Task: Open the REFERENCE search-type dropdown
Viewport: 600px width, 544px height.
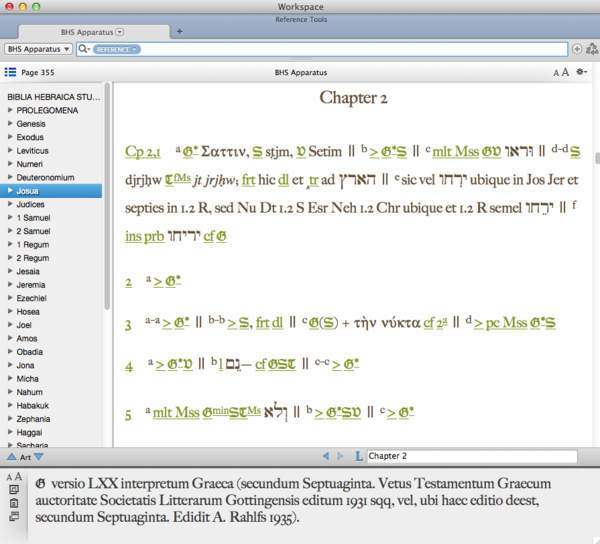Action: tap(115, 49)
